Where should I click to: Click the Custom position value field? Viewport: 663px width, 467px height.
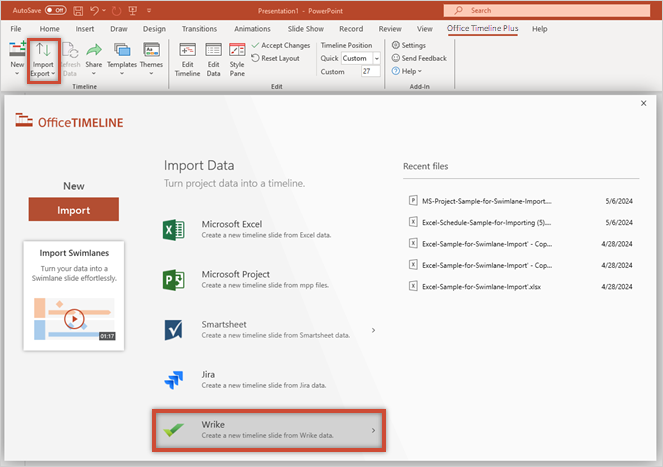[370, 71]
